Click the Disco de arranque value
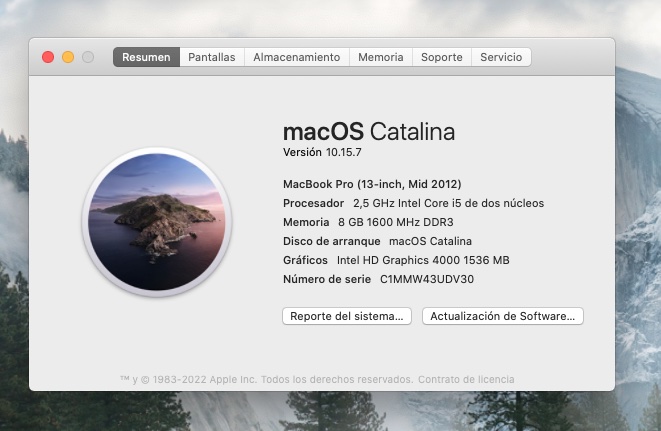The width and height of the screenshot is (661, 431). click(x=430, y=241)
